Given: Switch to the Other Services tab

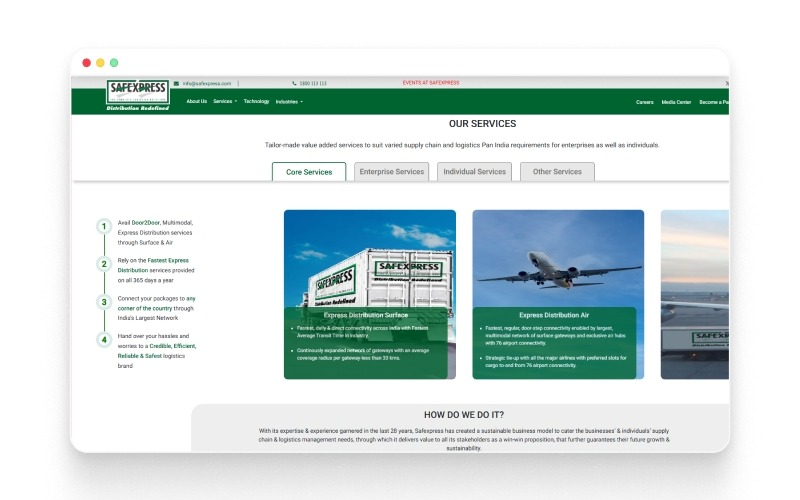Looking at the screenshot, I should [x=557, y=172].
